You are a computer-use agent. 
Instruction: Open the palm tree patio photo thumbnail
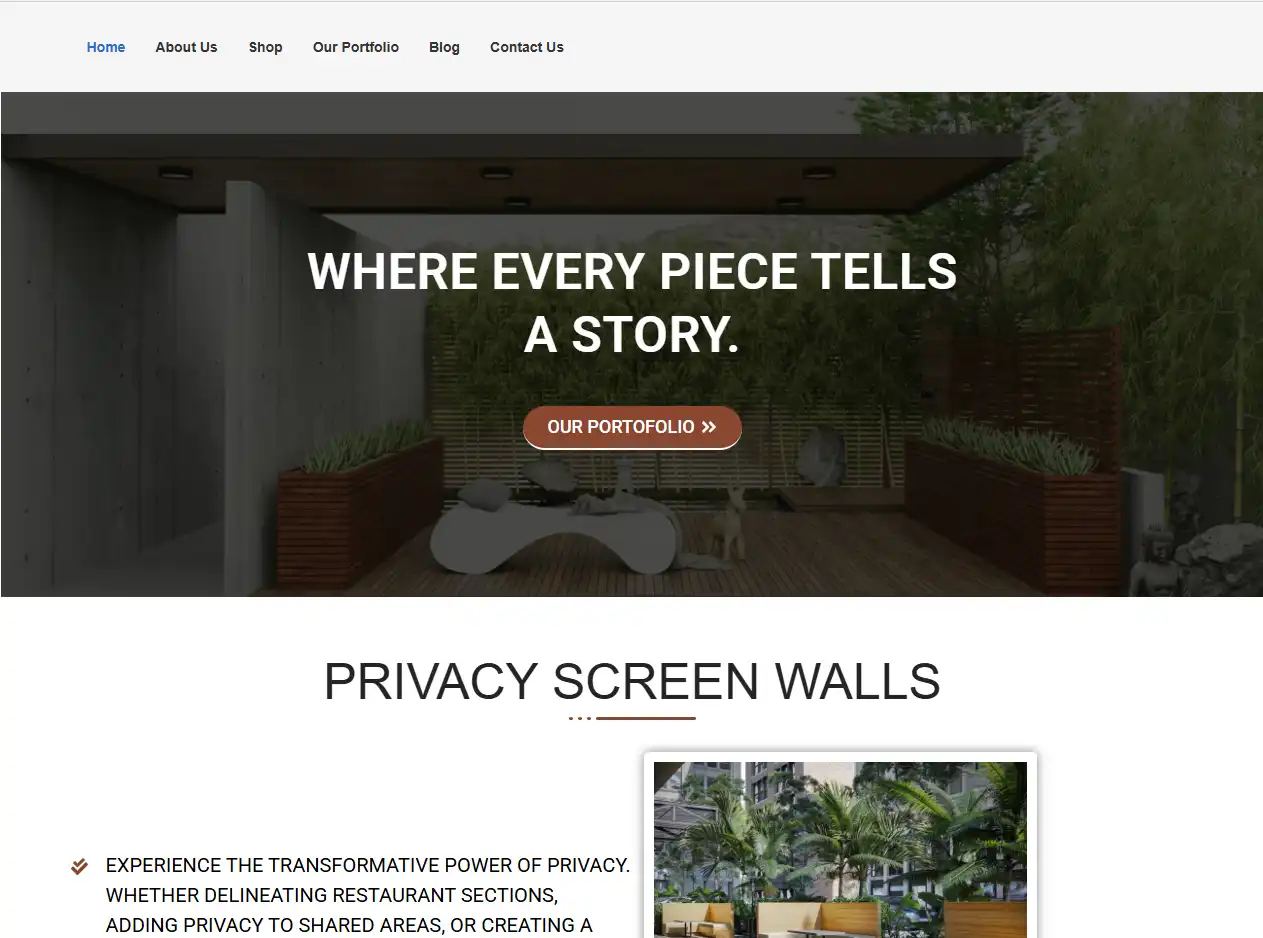pyautogui.click(x=840, y=848)
